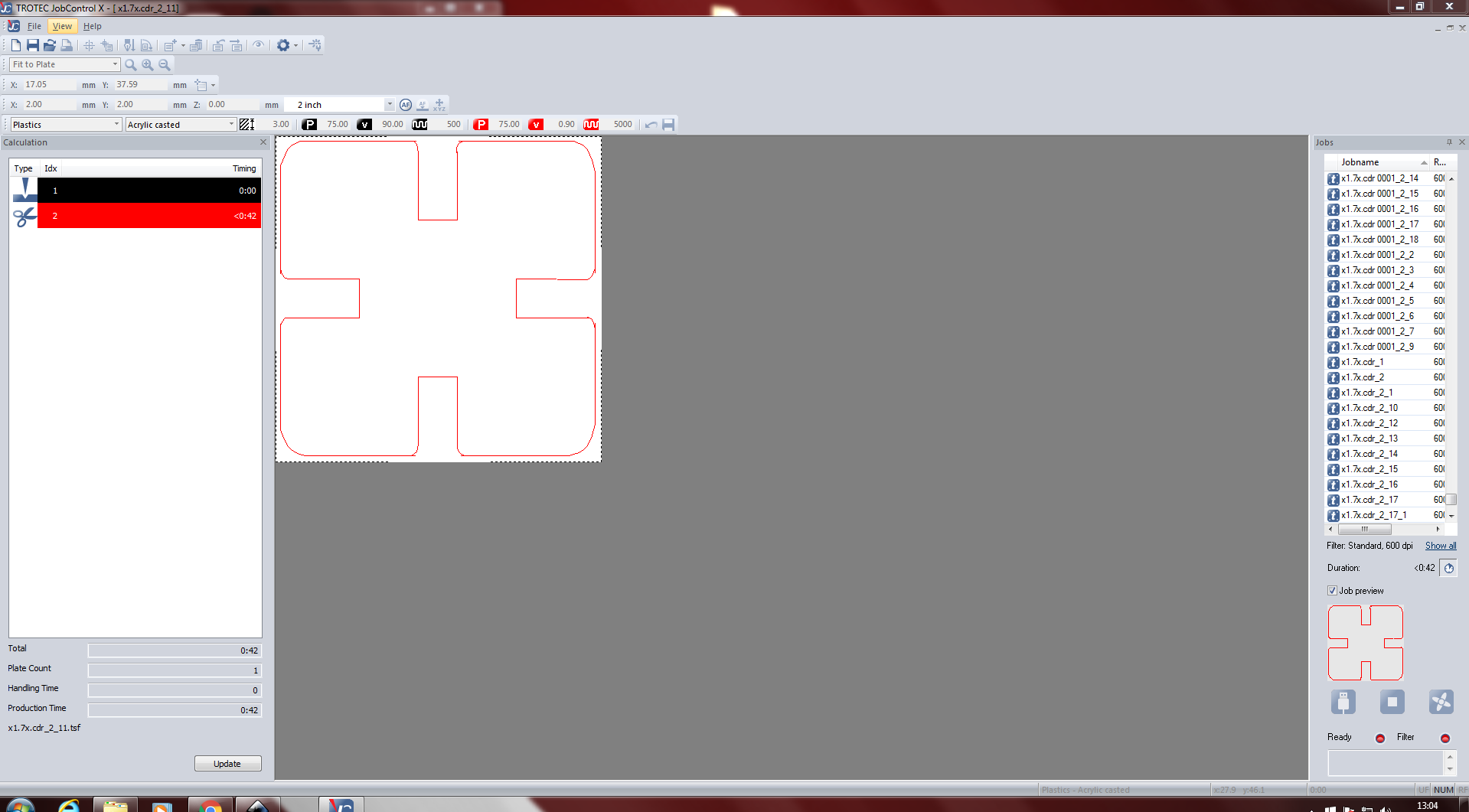
Task: Click the magnifier zoom icon
Action: [x=131, y=65]
